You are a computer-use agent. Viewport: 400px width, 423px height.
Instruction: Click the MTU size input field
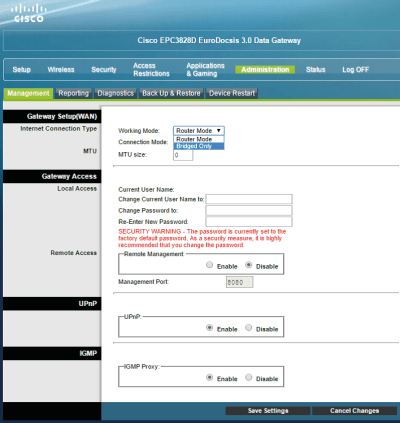tap(183, 155)
